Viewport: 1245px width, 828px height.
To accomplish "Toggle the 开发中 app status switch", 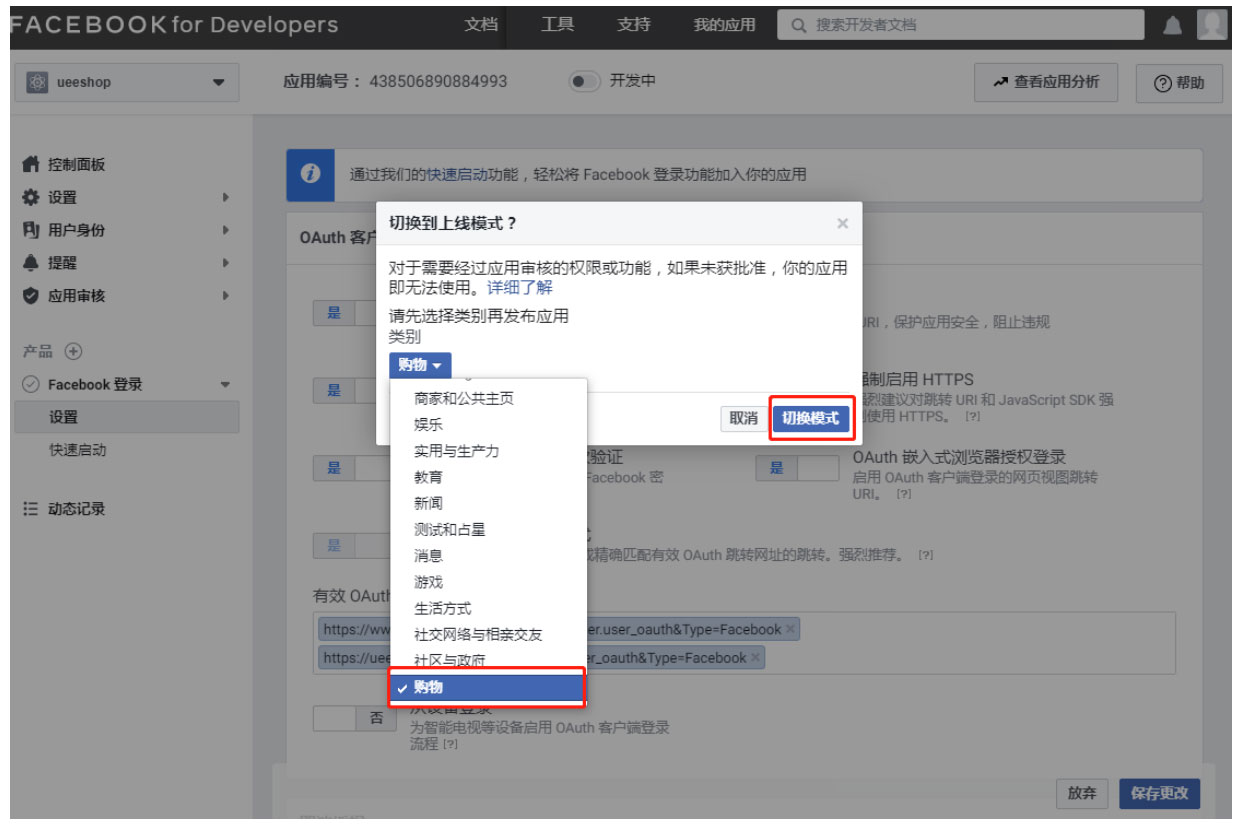I will tap(584, 81).
